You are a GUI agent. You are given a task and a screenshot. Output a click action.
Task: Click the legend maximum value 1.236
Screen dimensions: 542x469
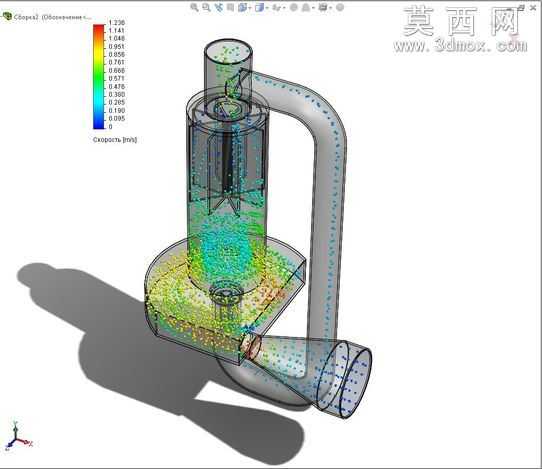tap(117, 22)
